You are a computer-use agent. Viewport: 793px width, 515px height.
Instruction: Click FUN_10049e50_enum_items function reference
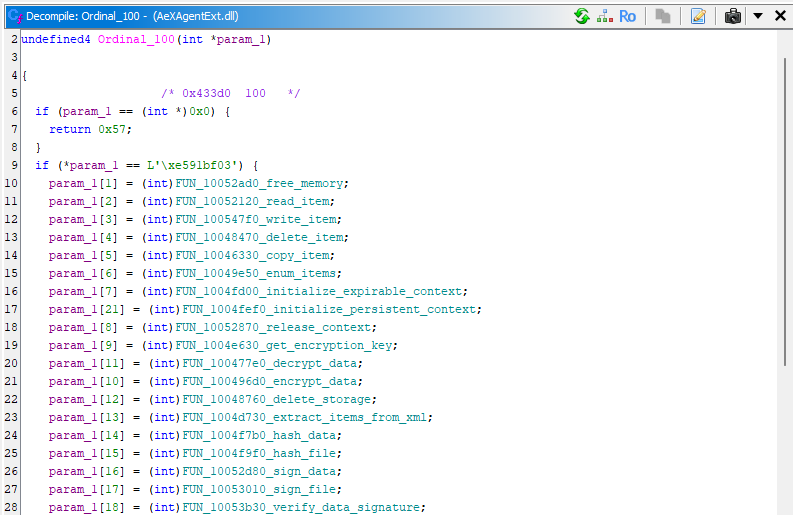click(256, 273)
